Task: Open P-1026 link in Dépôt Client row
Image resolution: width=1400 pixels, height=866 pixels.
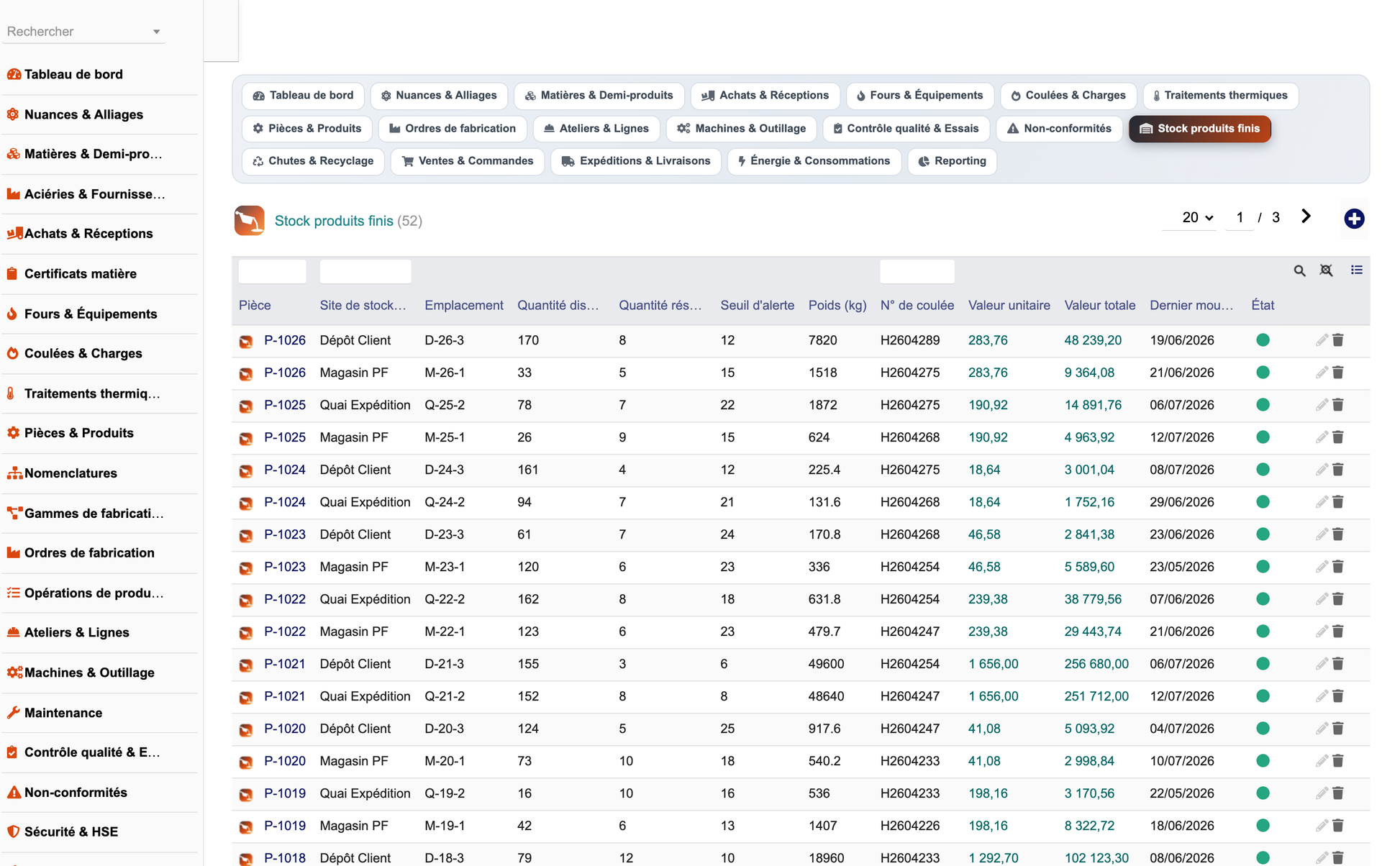Action: (285, 340)
